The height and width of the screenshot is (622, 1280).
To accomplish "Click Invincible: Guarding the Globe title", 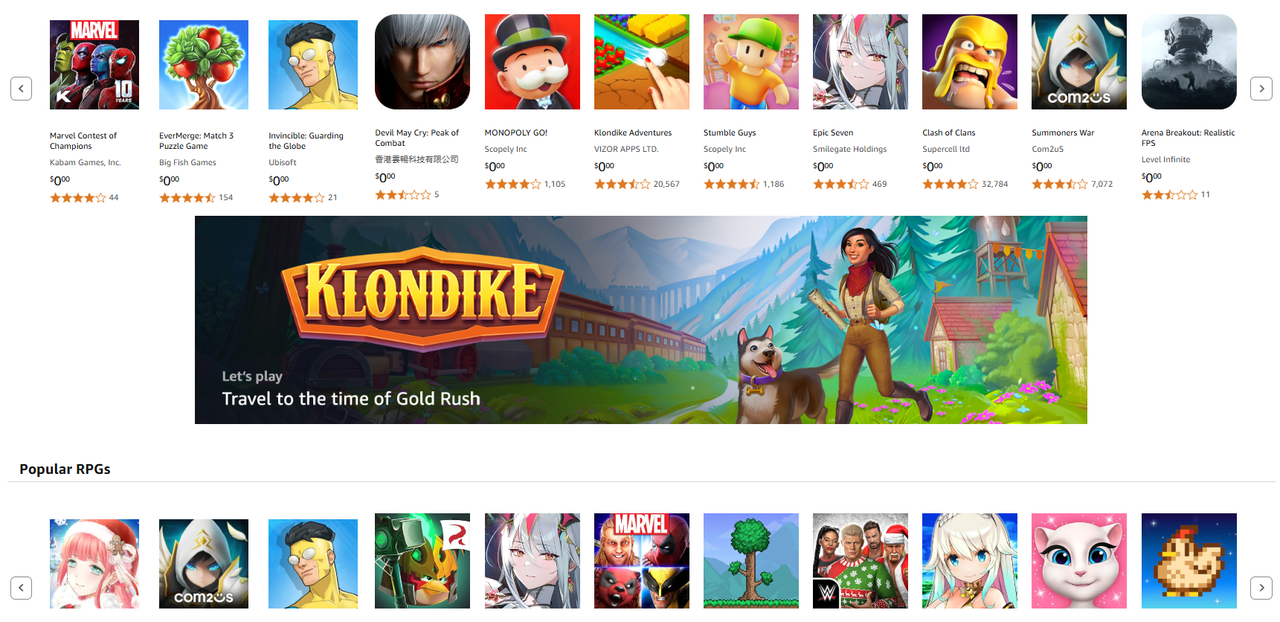I will click(x=306, y=141).
